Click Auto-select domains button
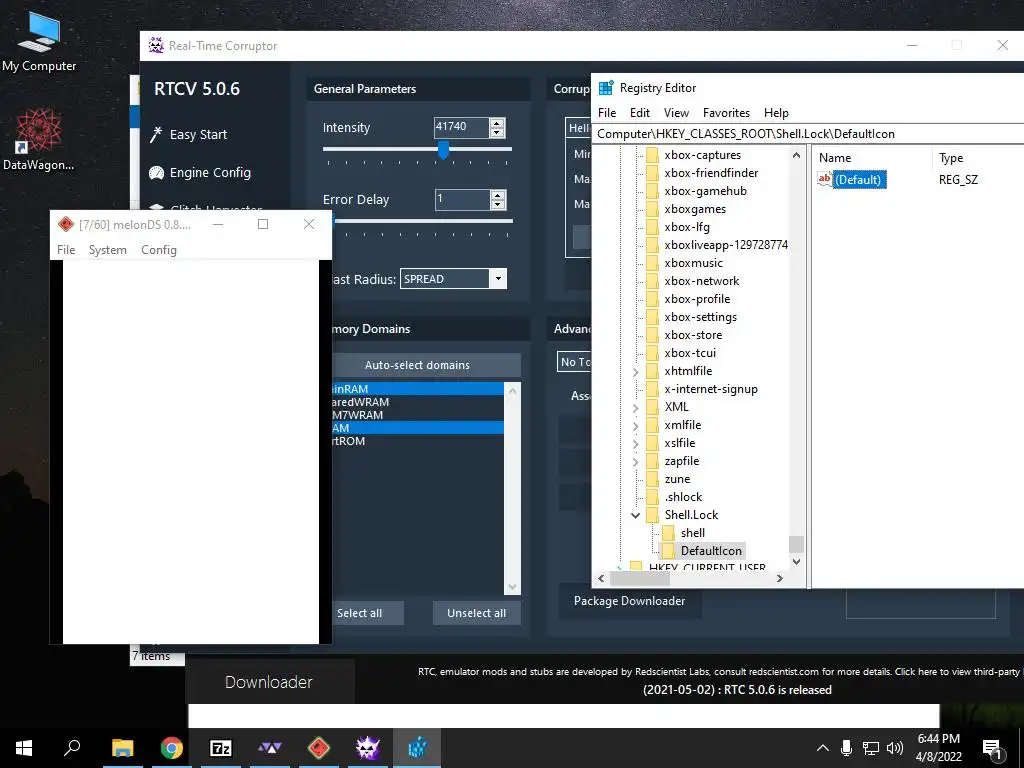Image resolution: width=1024 pixels, height=768 pixels. [426, 365]
